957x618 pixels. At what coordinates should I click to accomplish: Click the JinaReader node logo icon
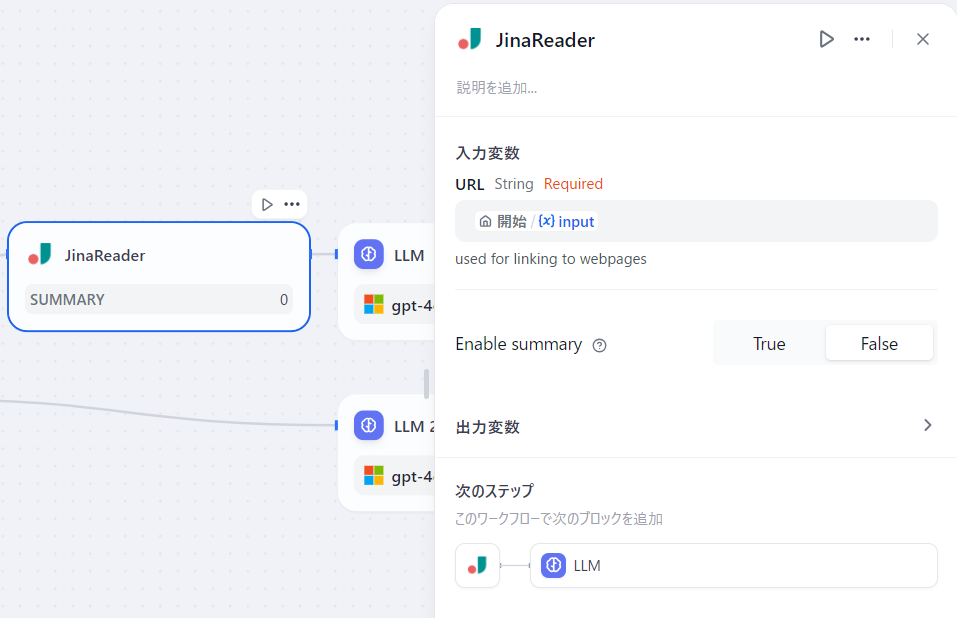[40, 255]
